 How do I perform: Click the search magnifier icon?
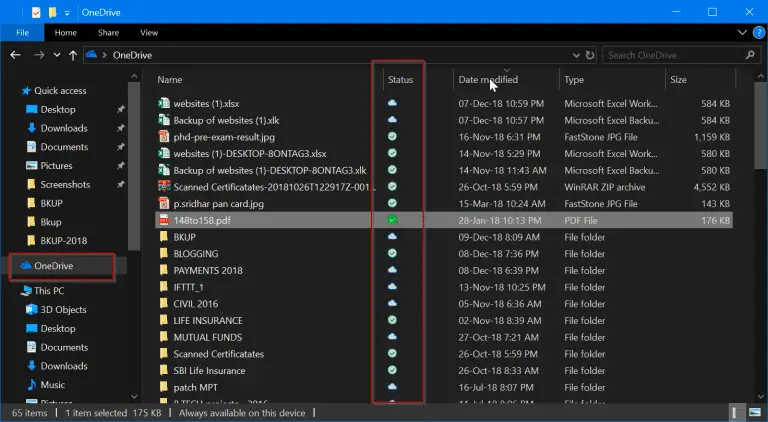[x=750, y=55]
